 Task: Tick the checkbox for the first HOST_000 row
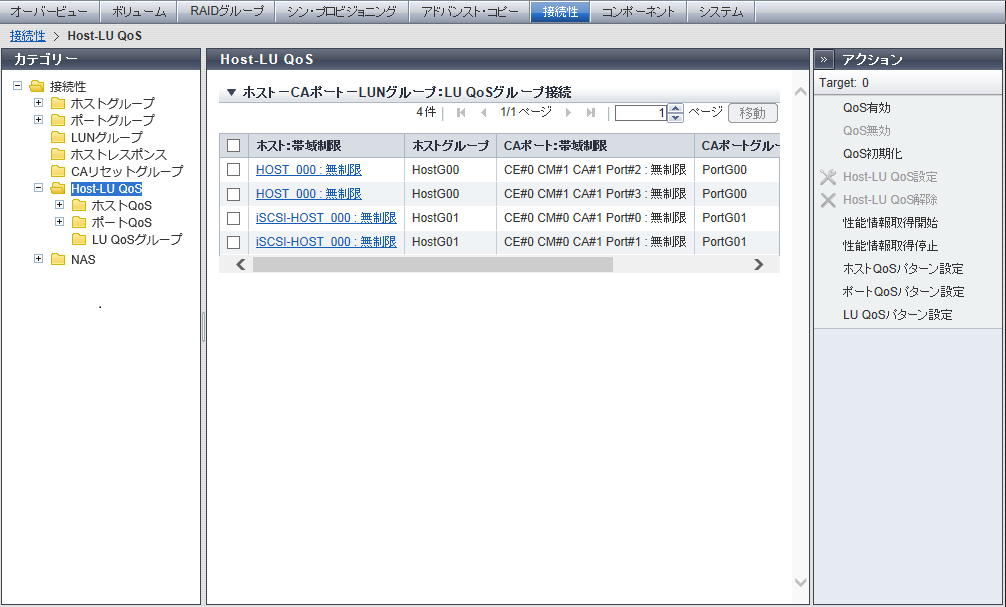[234, 170]
